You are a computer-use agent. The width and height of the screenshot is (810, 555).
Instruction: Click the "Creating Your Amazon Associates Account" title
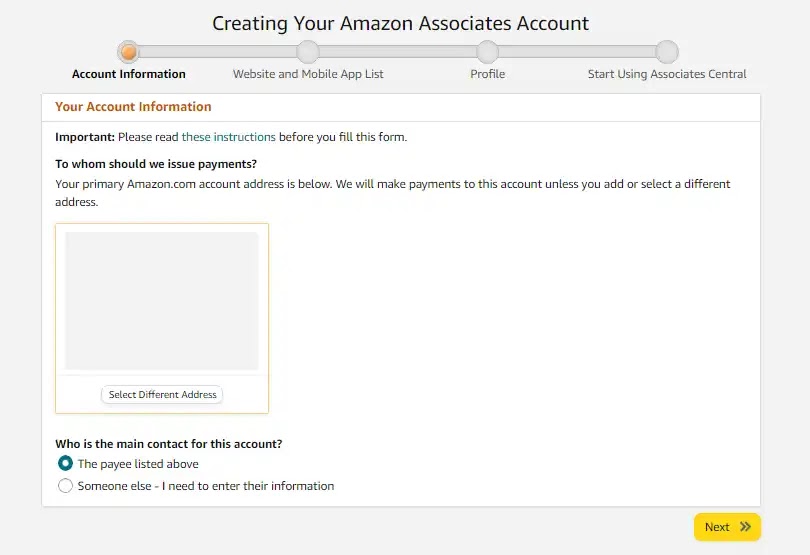coord(400,23)
